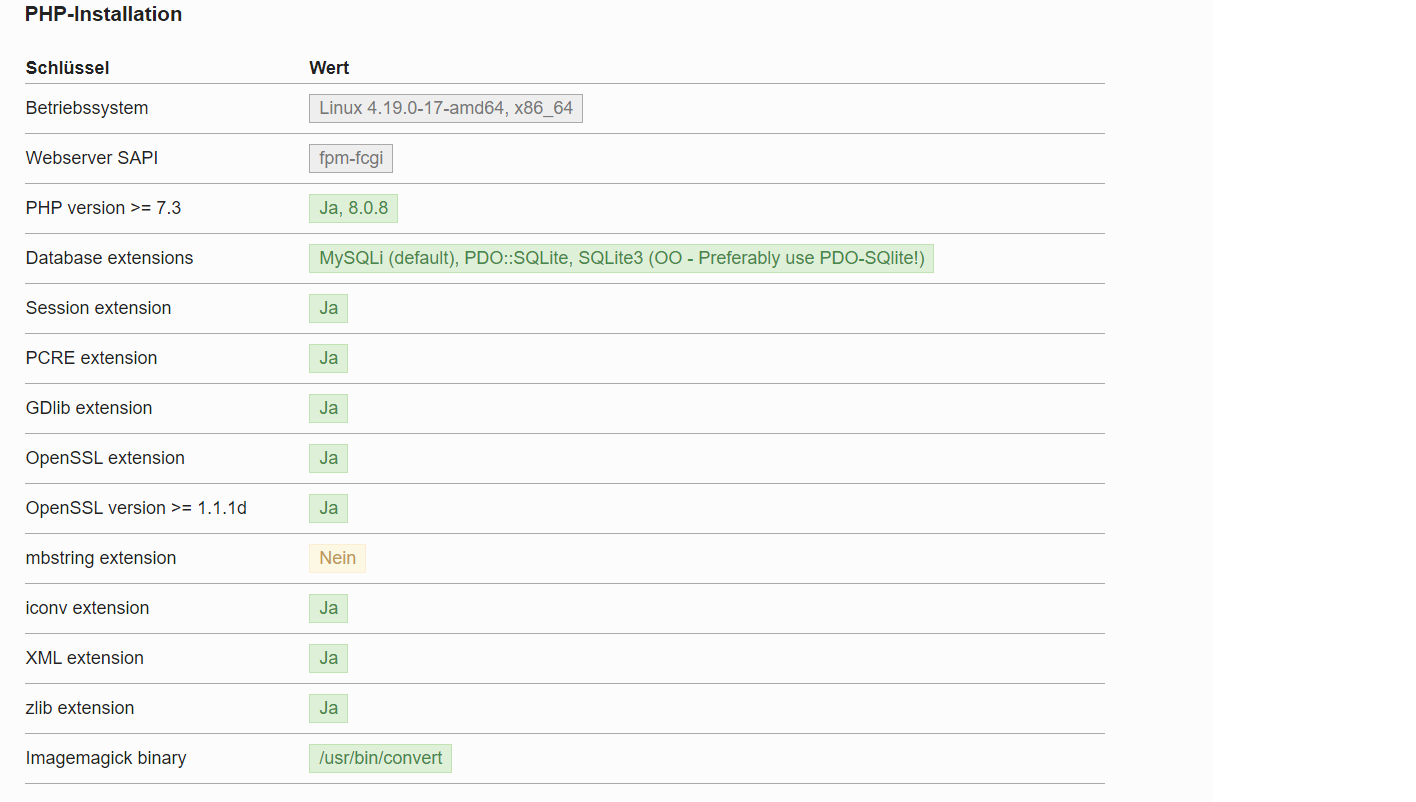The width and height of the screenshot is (1416, 802).
Task: Click the 'Ja, 8.0.8' PHP version badge
Action: point(353,208)
